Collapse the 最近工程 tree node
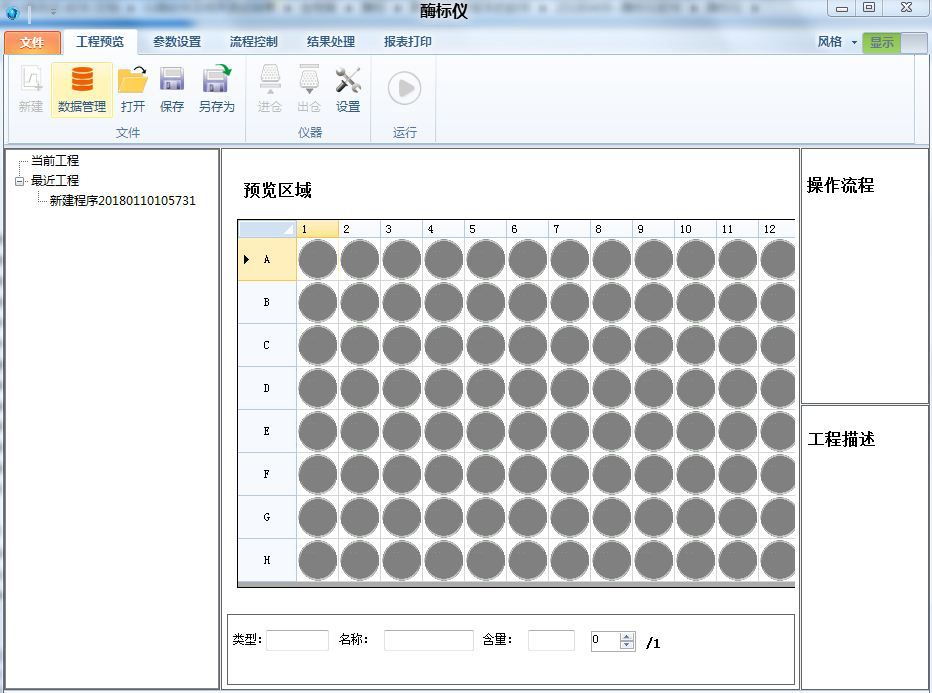This screenshot has height=693, width=932. (x=19, y=181)
